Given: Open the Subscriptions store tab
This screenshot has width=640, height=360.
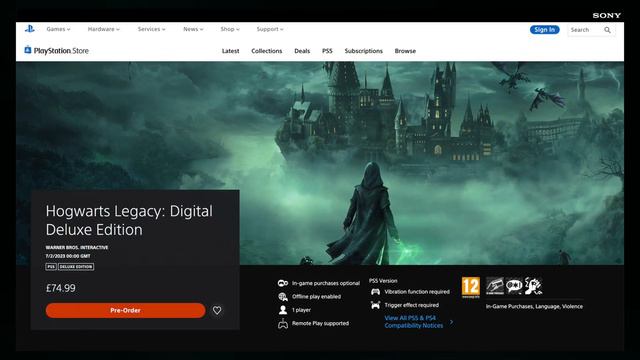Looking at the screenshot, I should pos(364,51).
